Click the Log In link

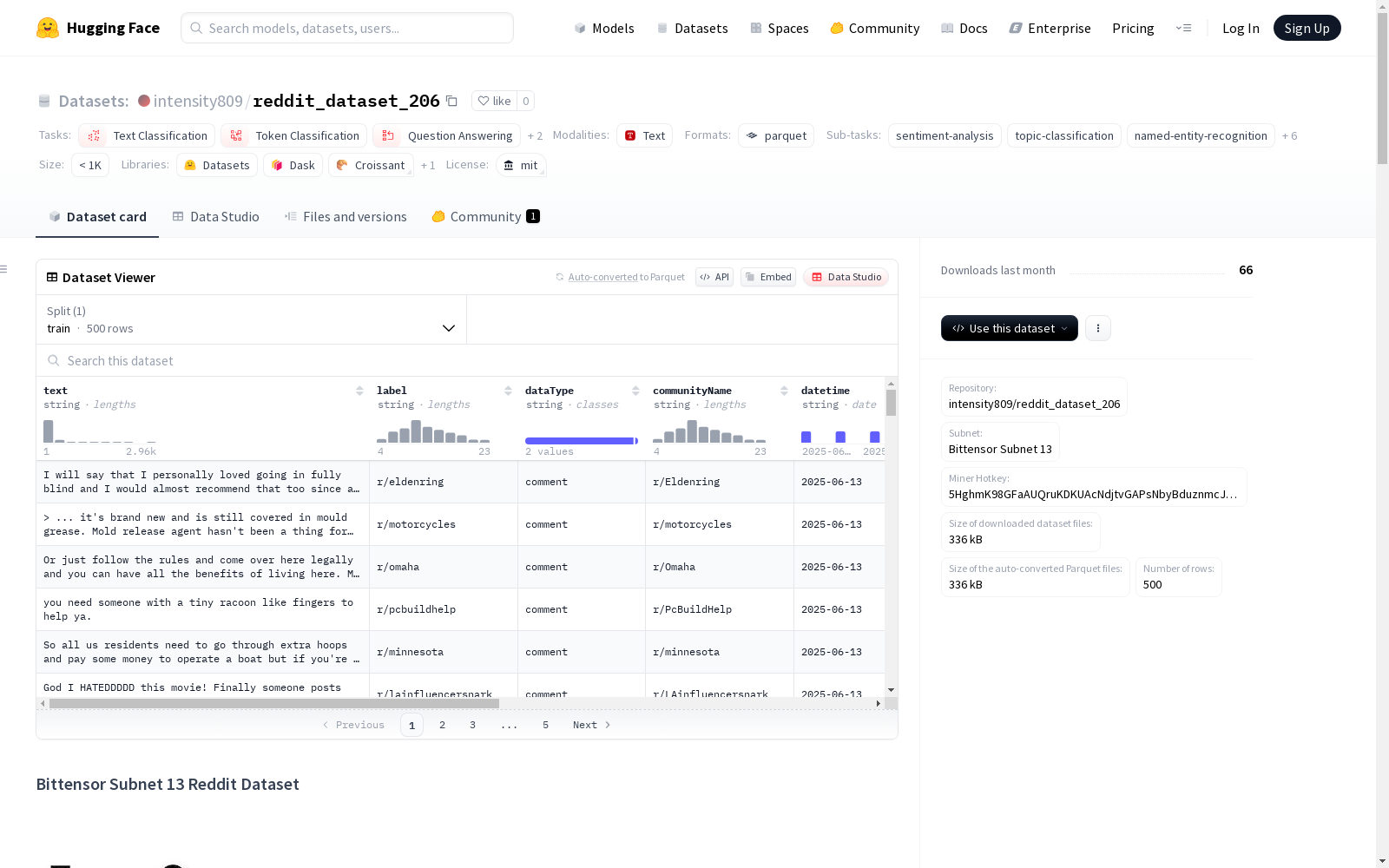pyautogui.click(x=1241, y=28)
